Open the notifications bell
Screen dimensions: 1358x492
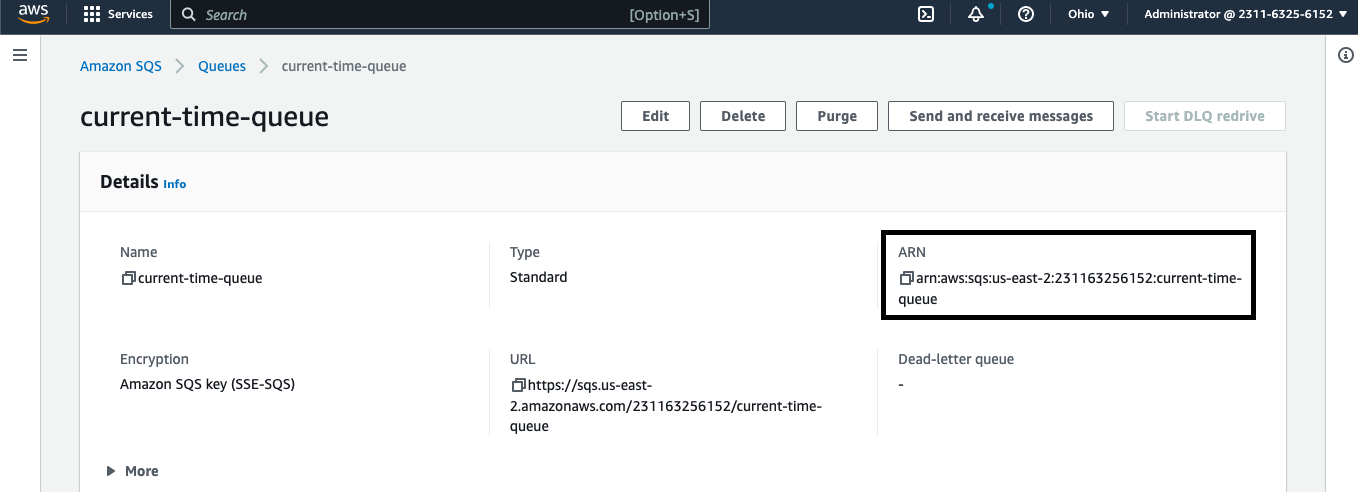pos(976,14)
